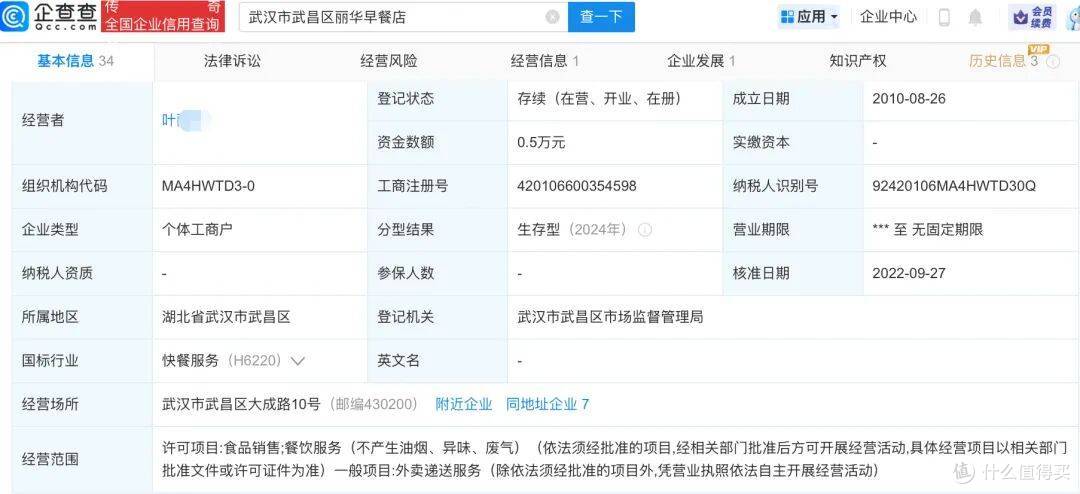Click the 所属地区 value 湖北省武汉市武昌区
This screenshot has height=494, width=1080.
click(x=225, y=317)
